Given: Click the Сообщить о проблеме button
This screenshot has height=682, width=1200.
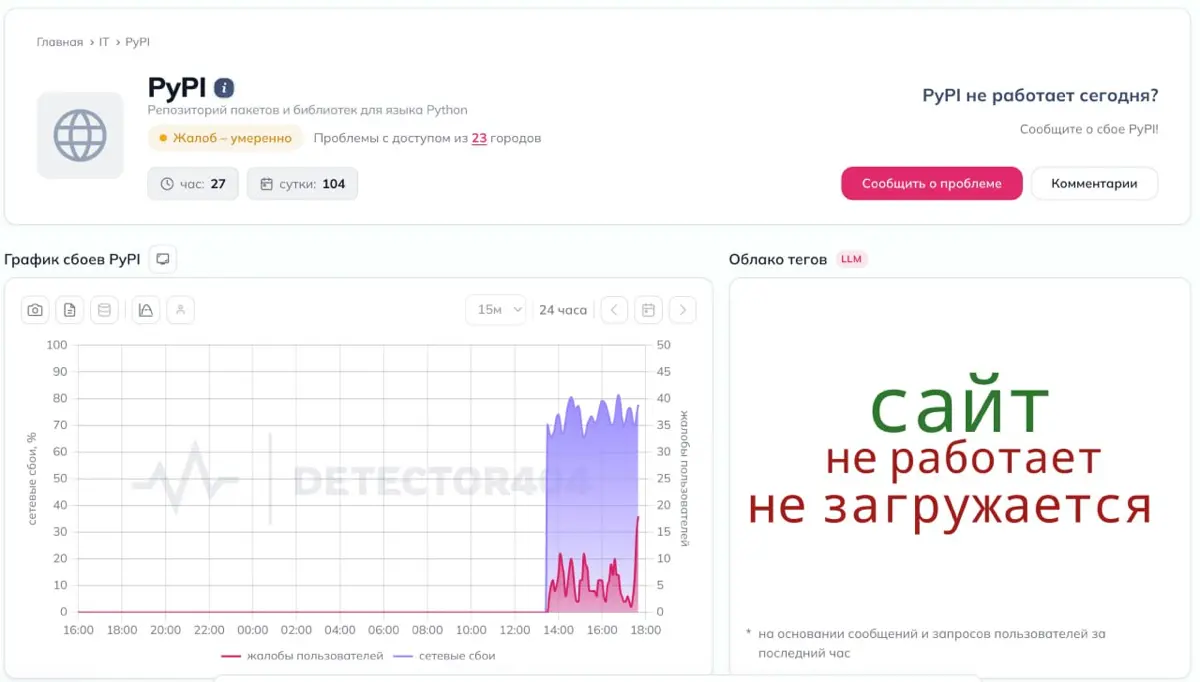Looking at the screenshot, I should pyautogui.click(x=931, y=183).
